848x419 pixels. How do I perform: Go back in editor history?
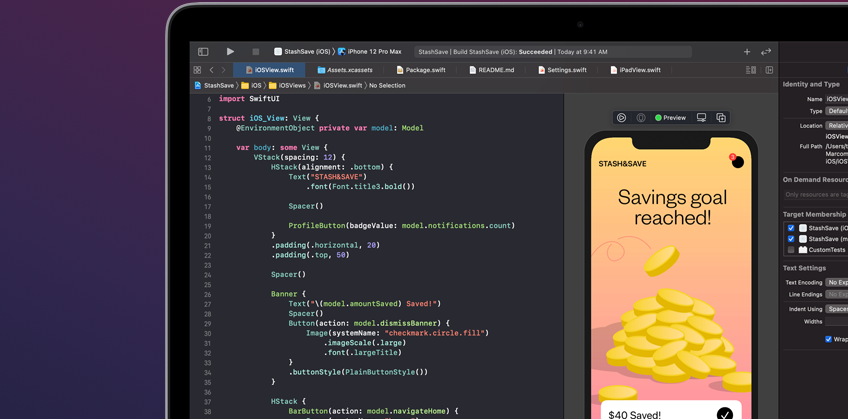[211, 70]
